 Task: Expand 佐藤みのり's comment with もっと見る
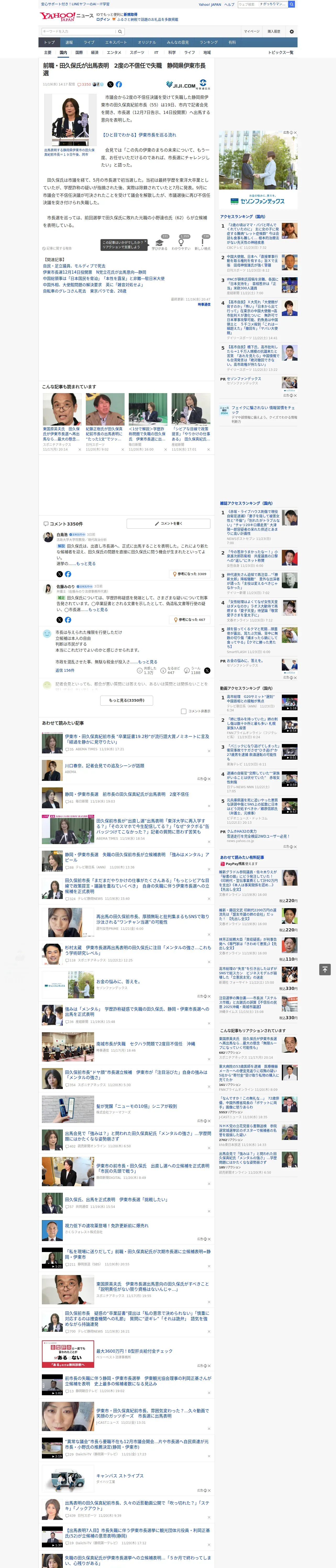point(98,609)
